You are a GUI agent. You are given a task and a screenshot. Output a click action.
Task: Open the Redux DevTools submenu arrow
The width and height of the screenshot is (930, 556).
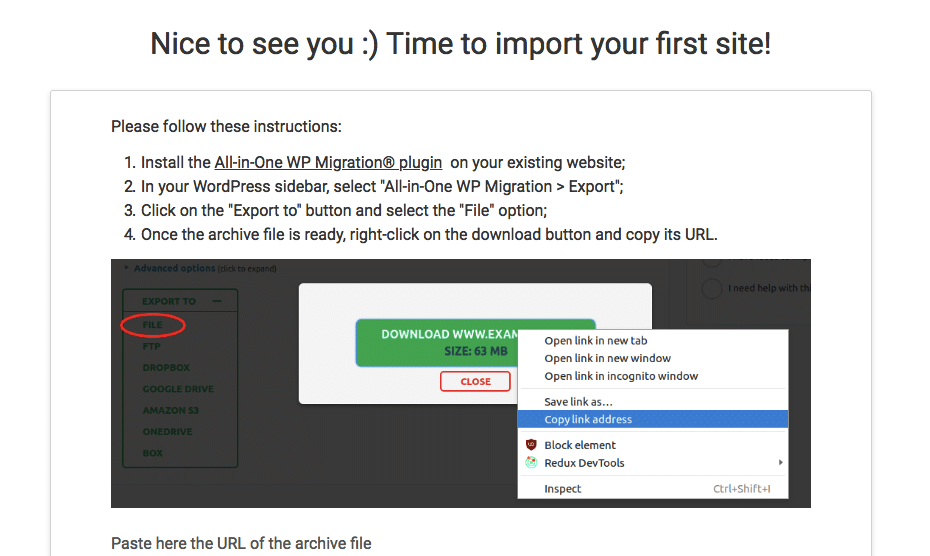coord(780,463)
